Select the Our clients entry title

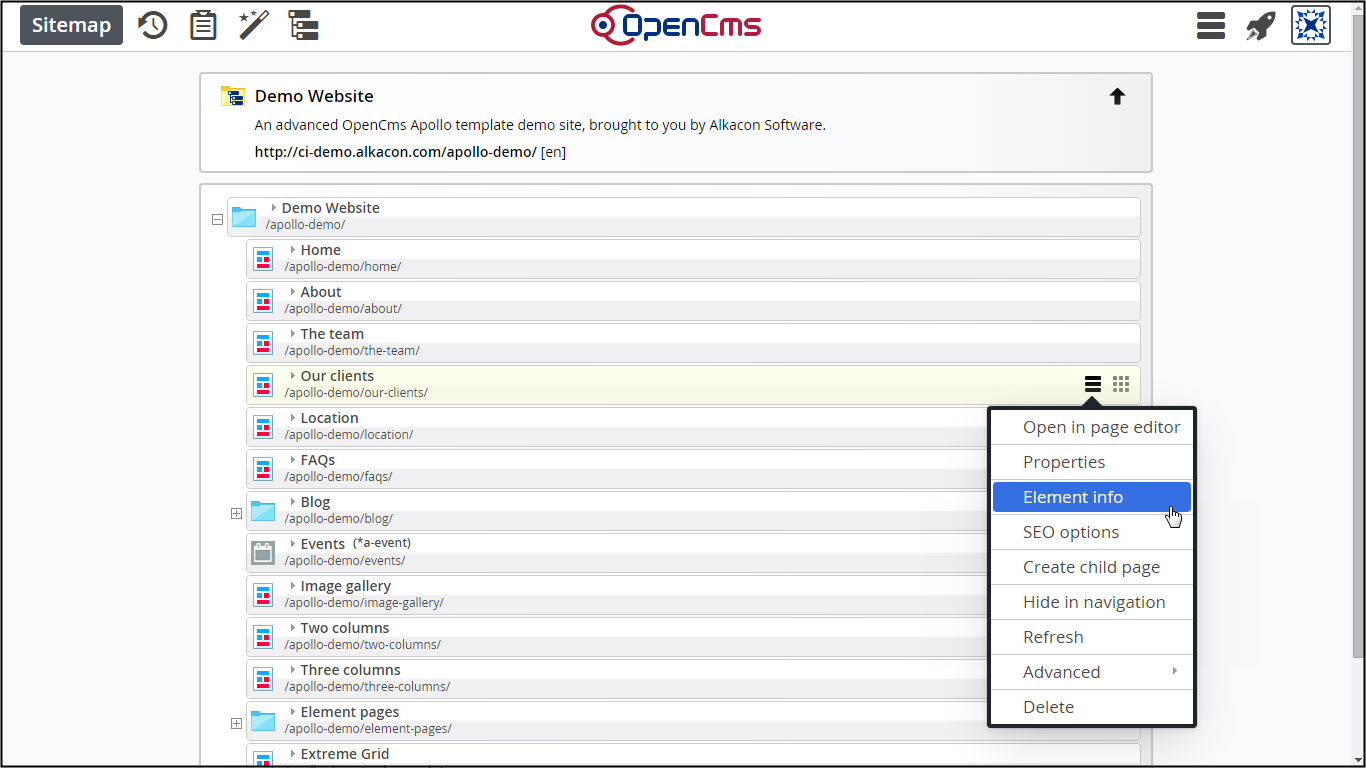tap(337, 376)
